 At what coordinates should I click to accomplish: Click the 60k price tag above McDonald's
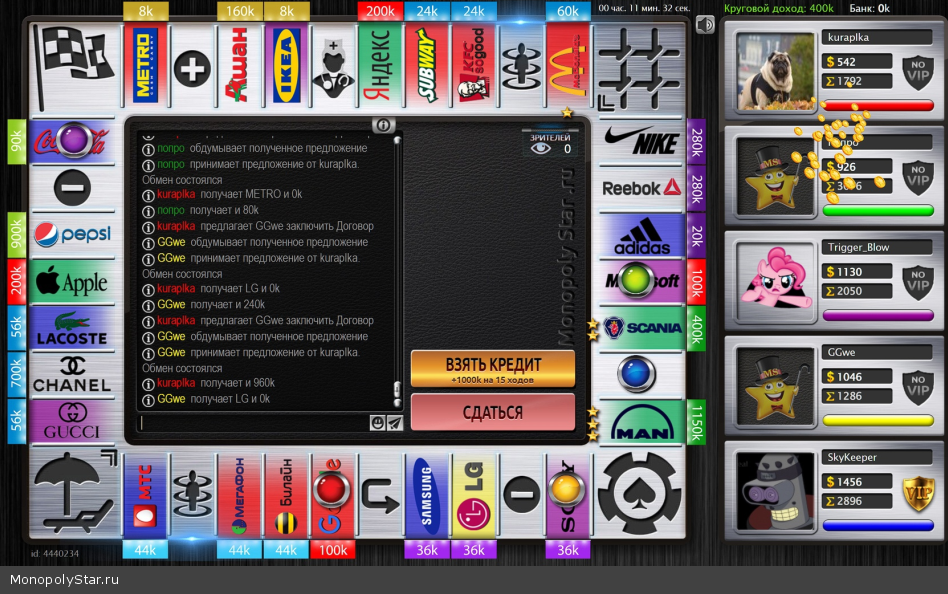[568, 11]
